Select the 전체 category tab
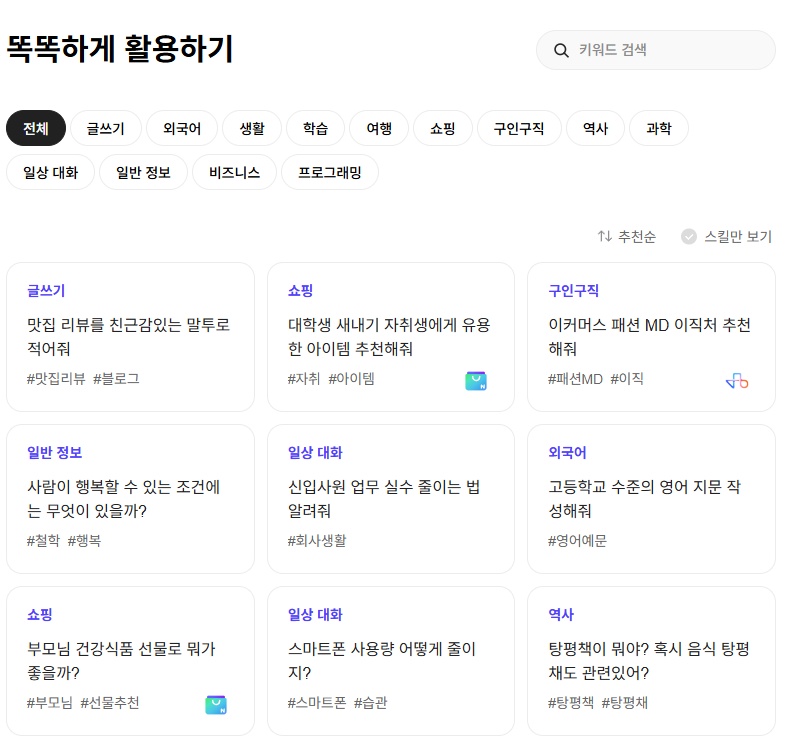 coord(36,128)
